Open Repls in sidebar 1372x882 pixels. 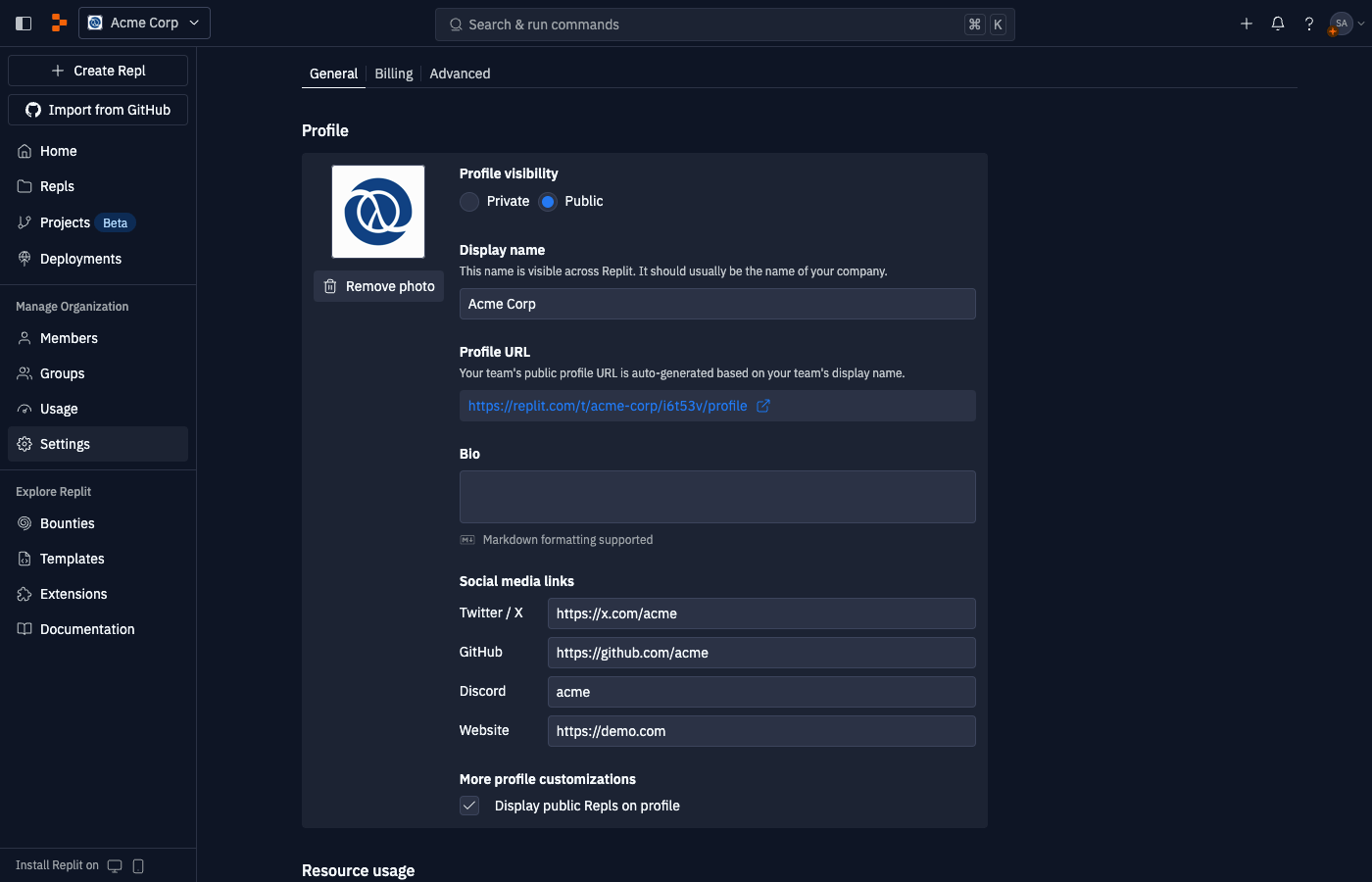point(98,186)
